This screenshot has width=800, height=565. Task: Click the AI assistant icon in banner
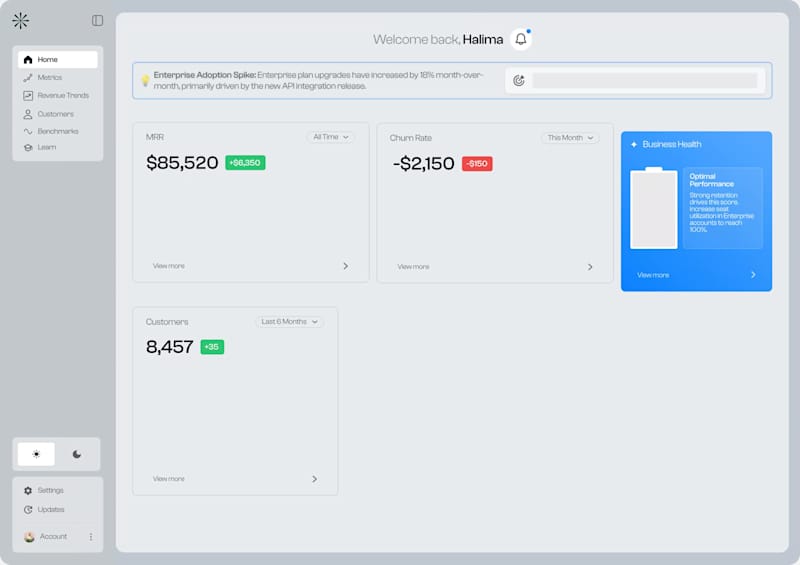click(519, 81)
